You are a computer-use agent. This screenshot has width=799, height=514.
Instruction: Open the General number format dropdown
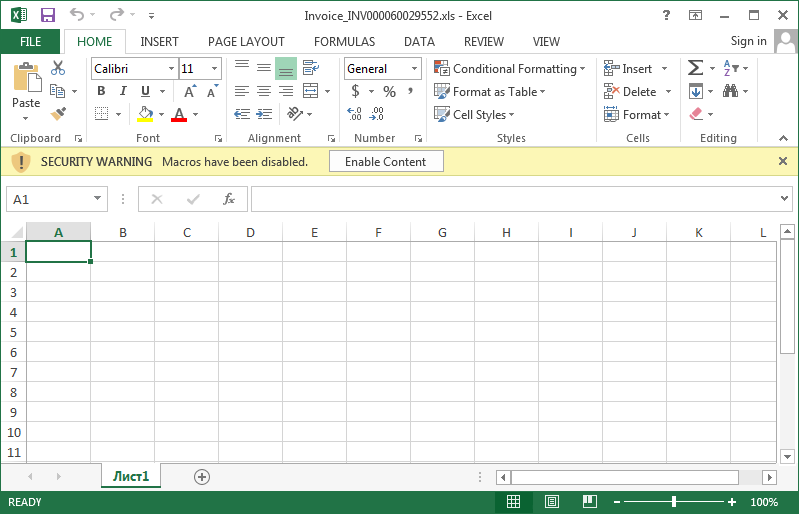point(414,68)
